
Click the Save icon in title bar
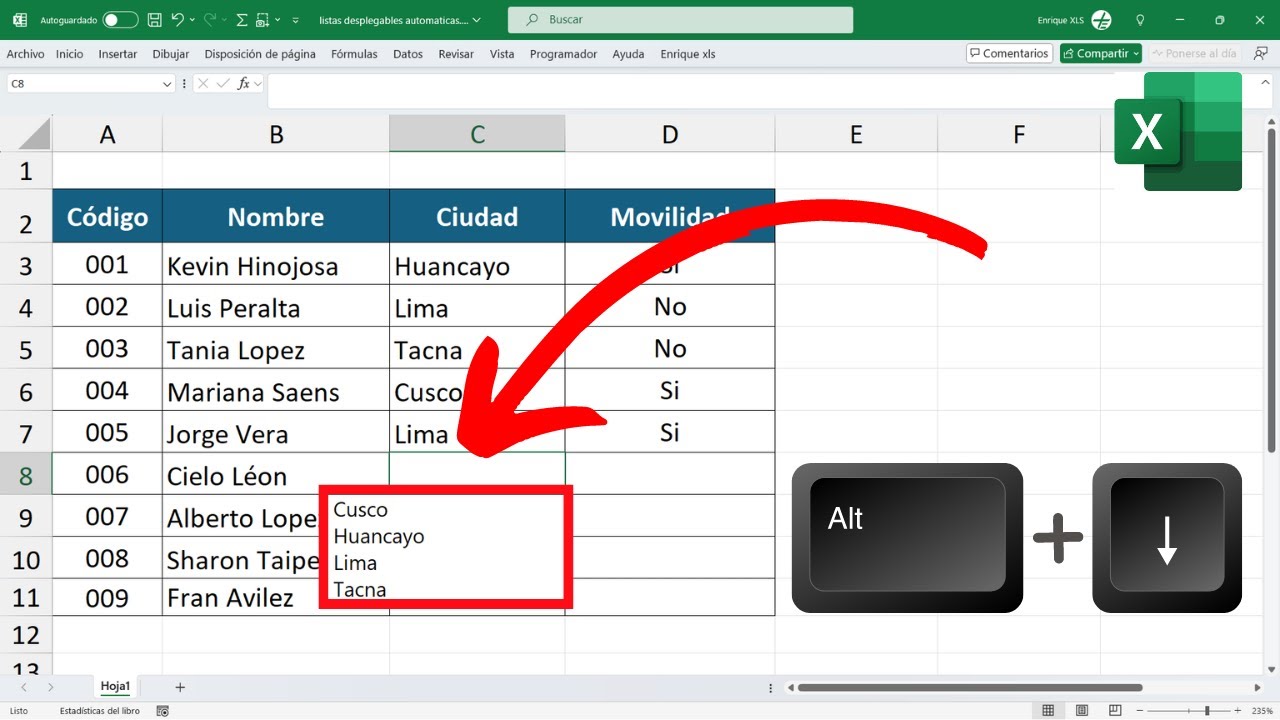click(154, 20)
